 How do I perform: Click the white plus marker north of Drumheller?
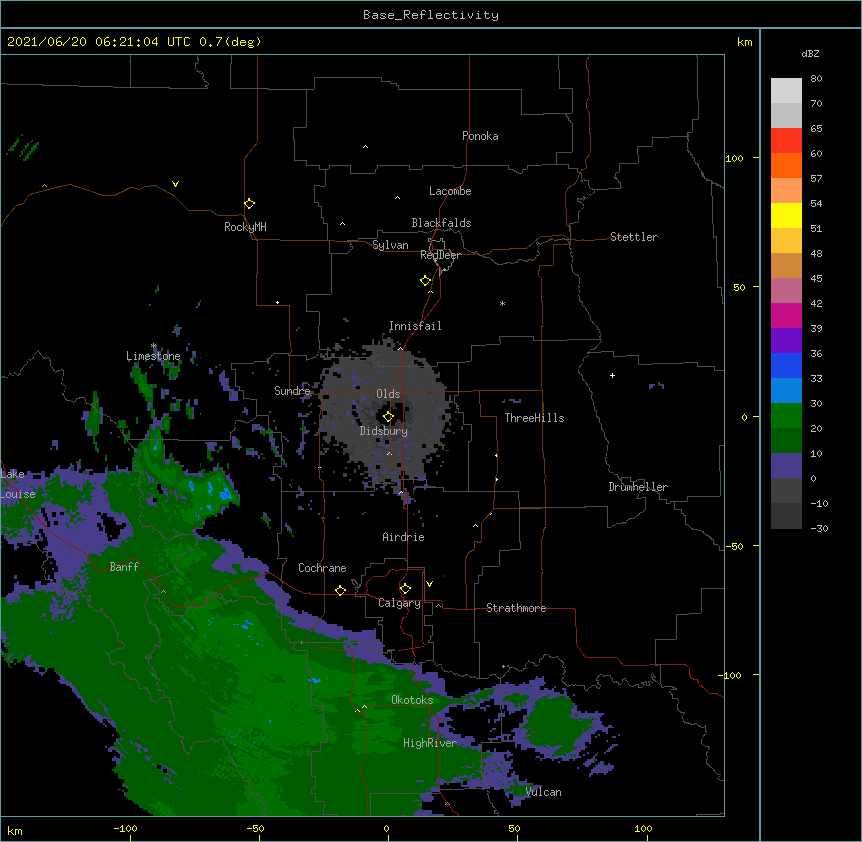tap(612, 375)
